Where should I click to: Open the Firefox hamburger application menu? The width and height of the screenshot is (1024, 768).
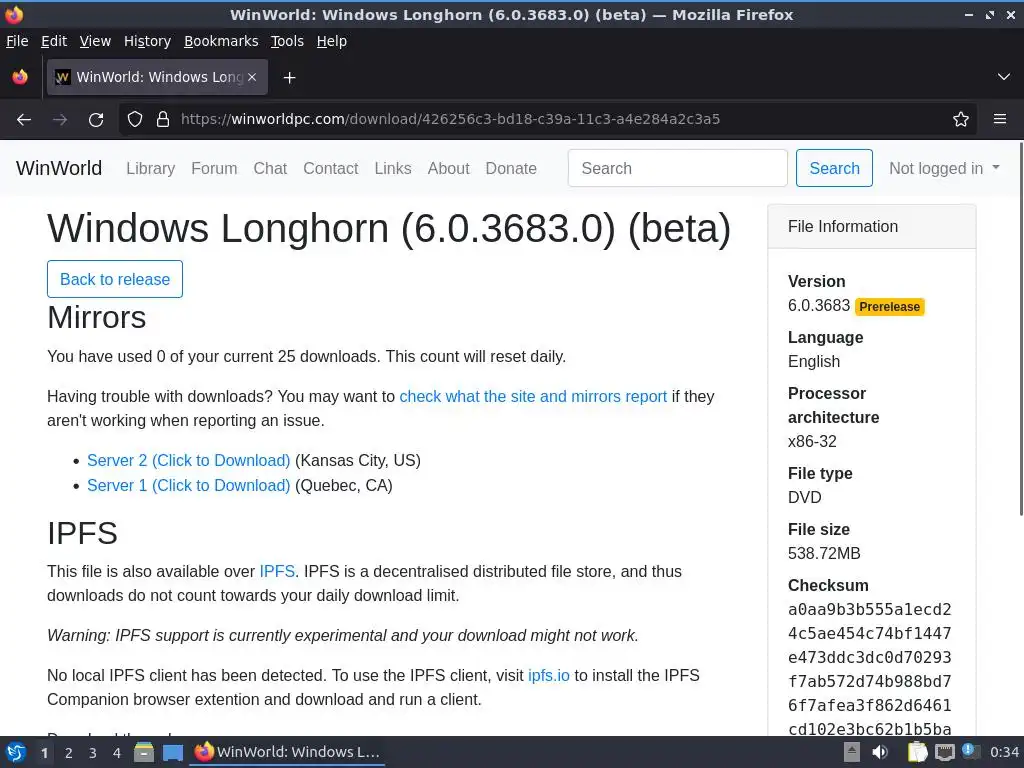pyautogui.click(x=999, y=120)
